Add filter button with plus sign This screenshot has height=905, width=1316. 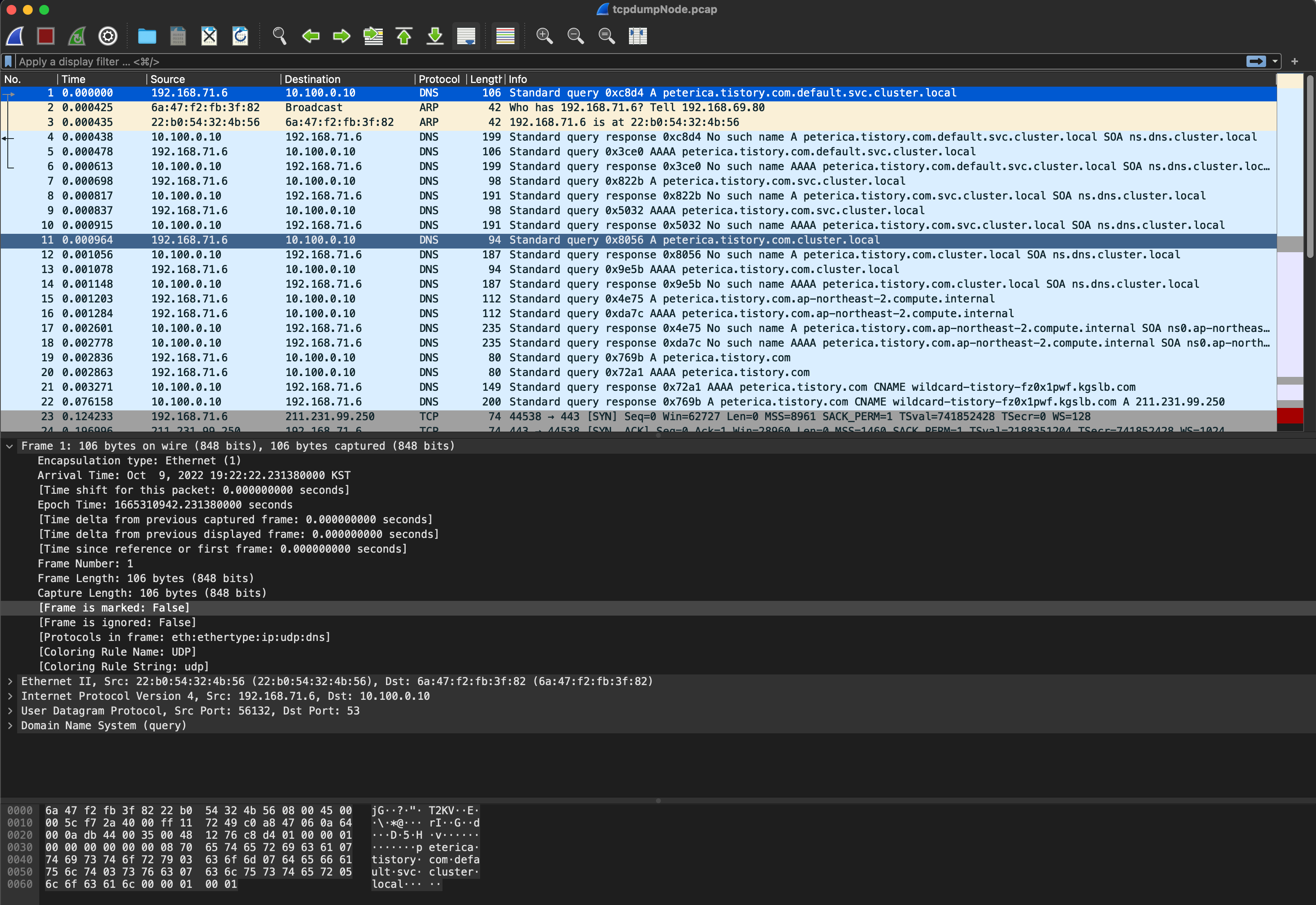[x=1294, y=61]
